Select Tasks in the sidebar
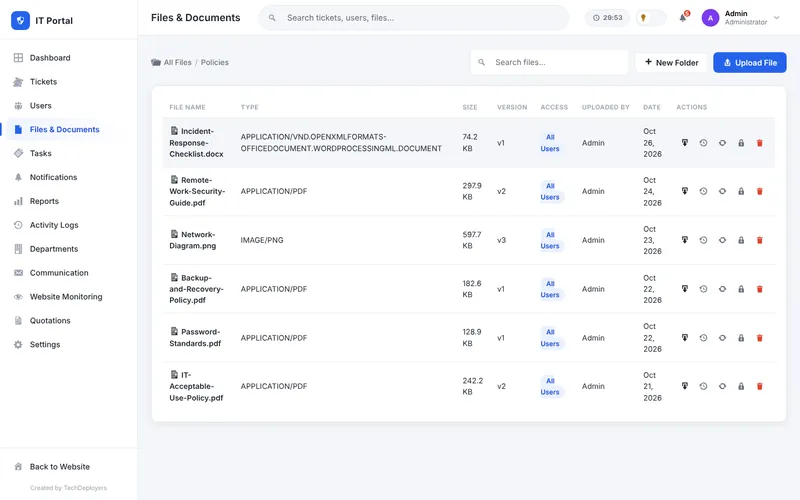The height and width of the screenshot is (500, 800). [68, 153]
